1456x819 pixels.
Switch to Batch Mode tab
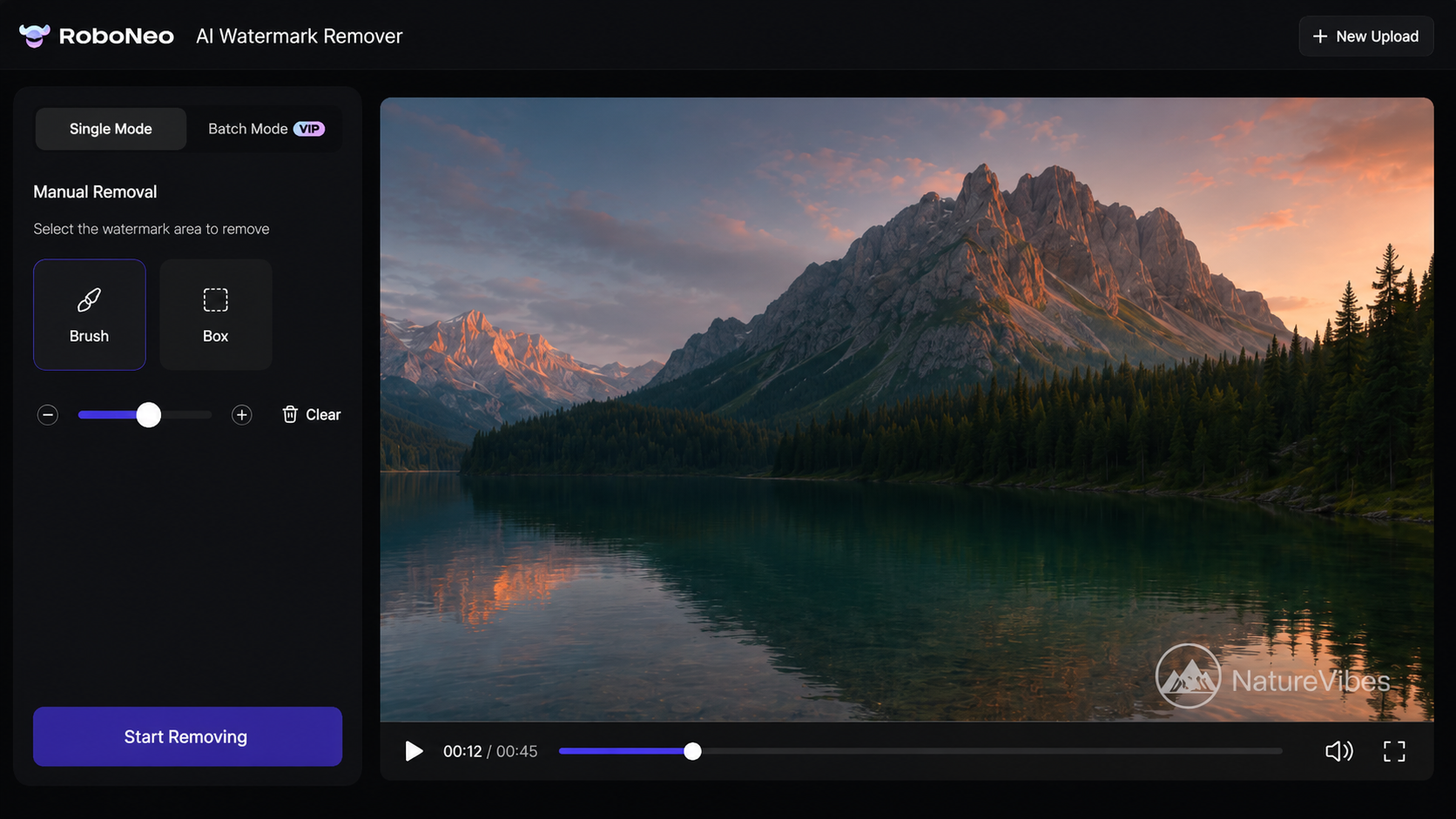point(266,129)
